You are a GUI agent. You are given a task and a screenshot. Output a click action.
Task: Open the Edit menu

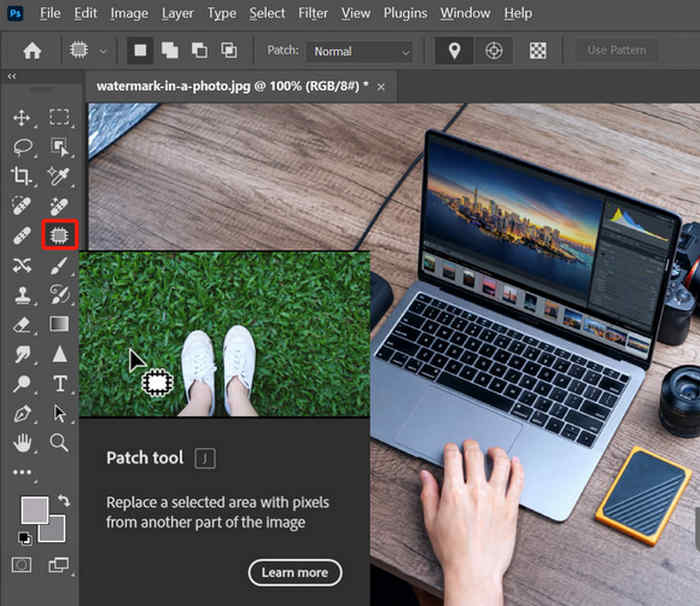(x=85, y=13)
